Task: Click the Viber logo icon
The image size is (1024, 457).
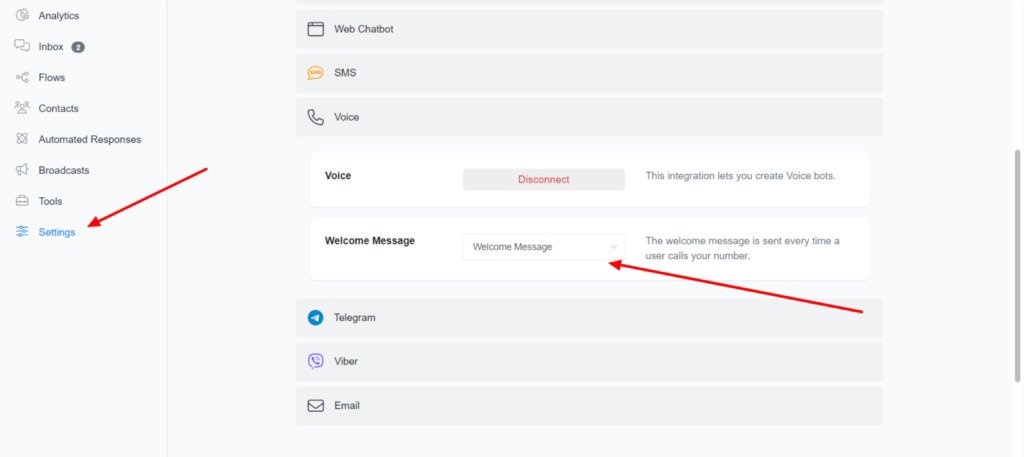Action: (316, 361)
